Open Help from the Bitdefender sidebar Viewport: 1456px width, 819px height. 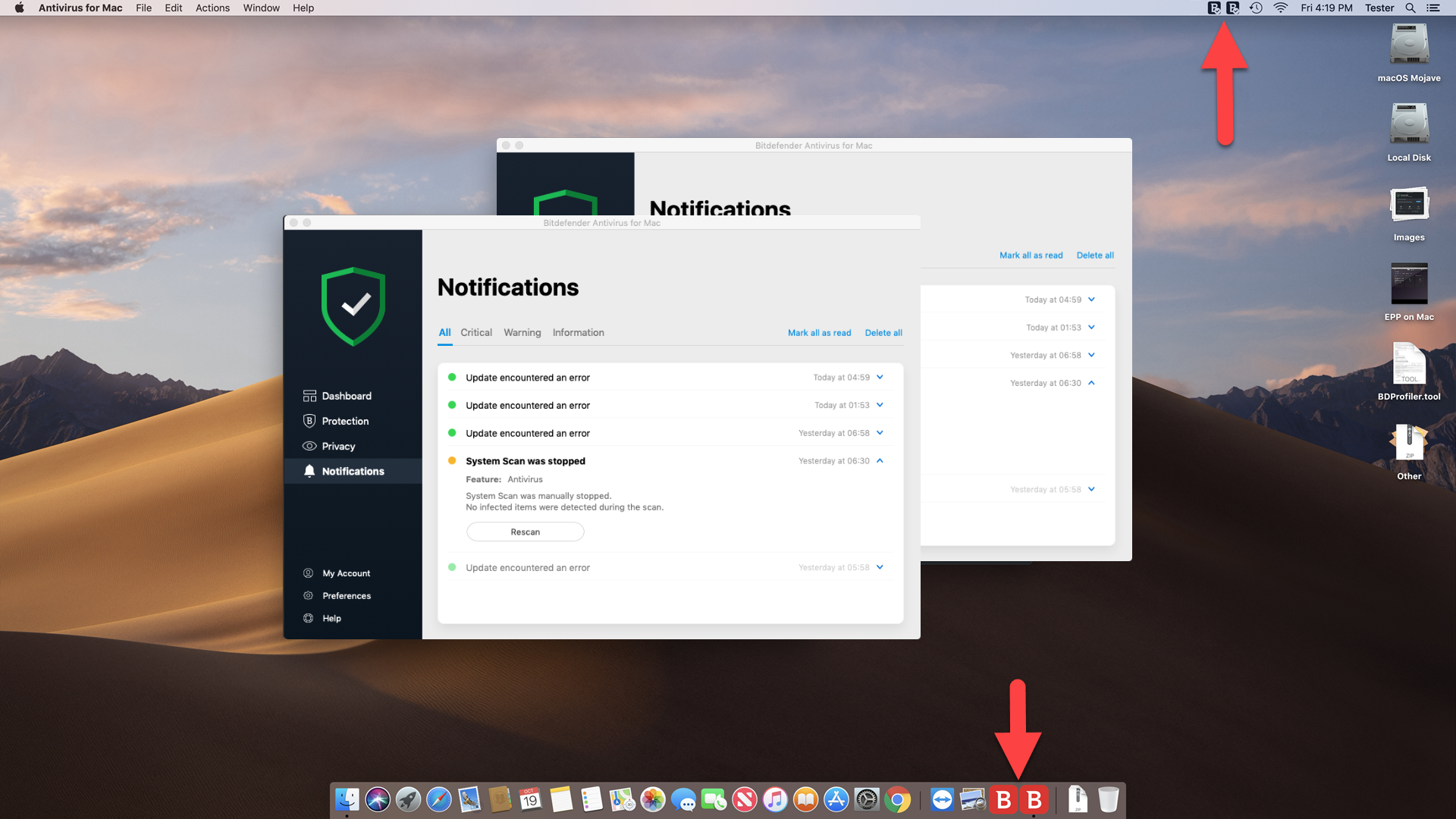pos(330,618)
